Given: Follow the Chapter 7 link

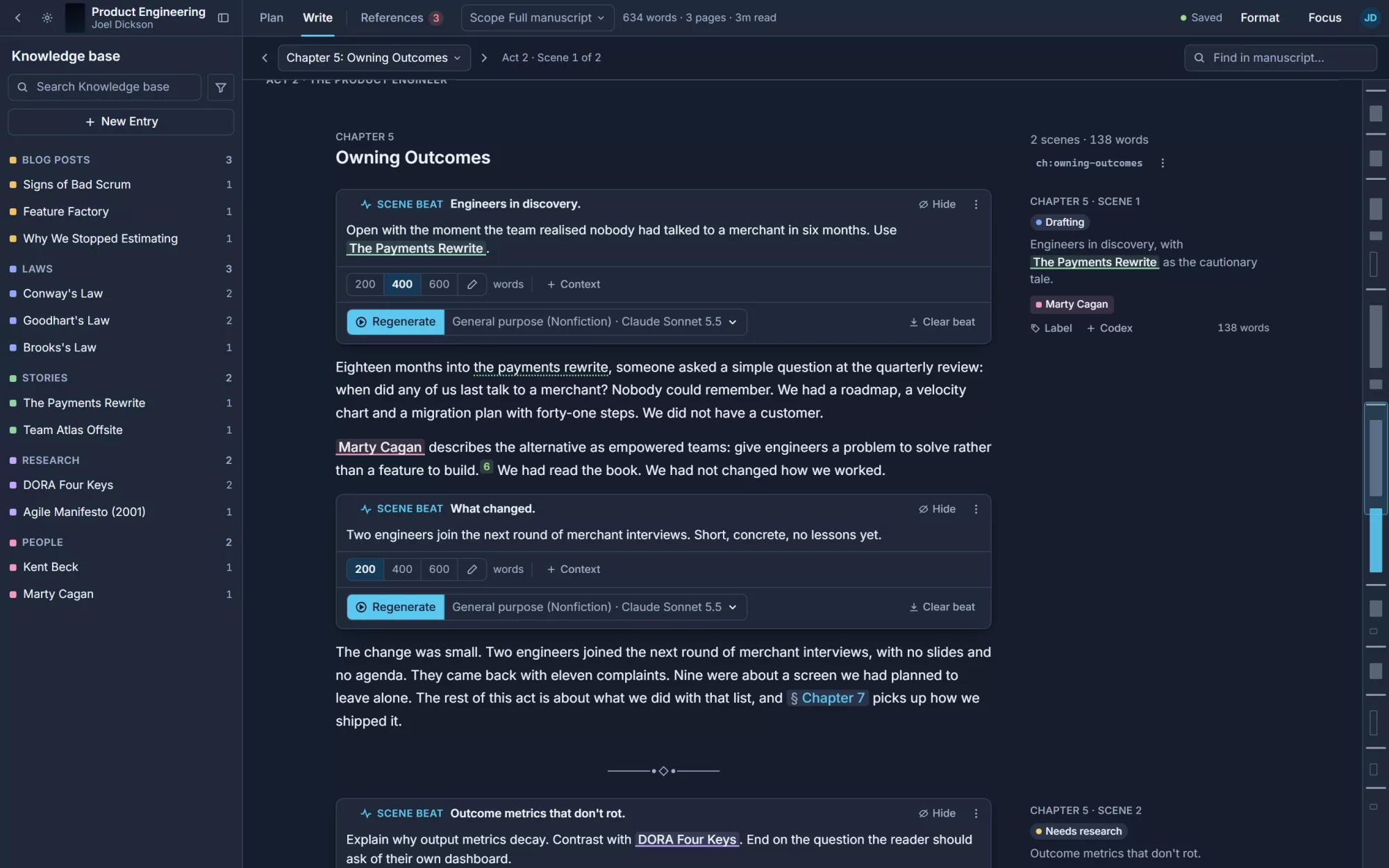Looking at the screenshot, I should 827,698.
